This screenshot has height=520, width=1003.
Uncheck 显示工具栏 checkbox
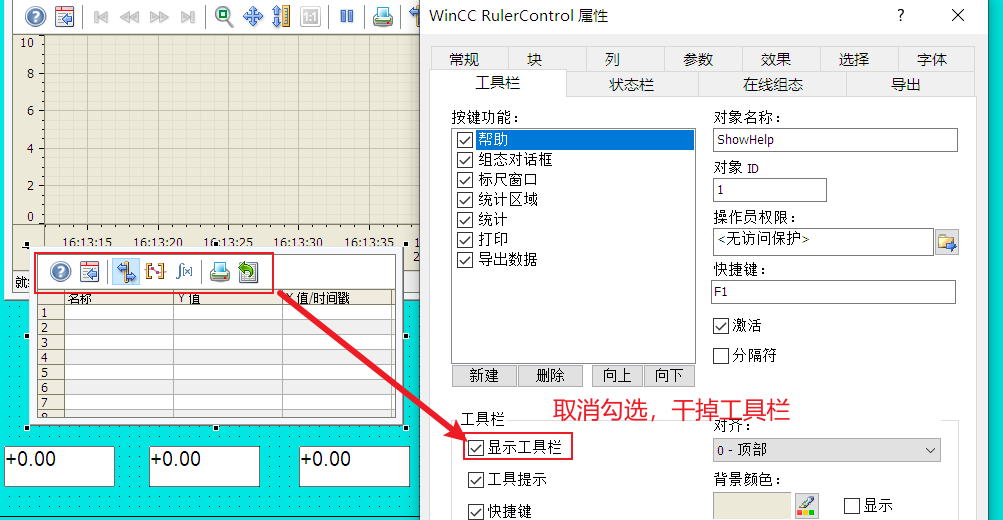point(475,448)
